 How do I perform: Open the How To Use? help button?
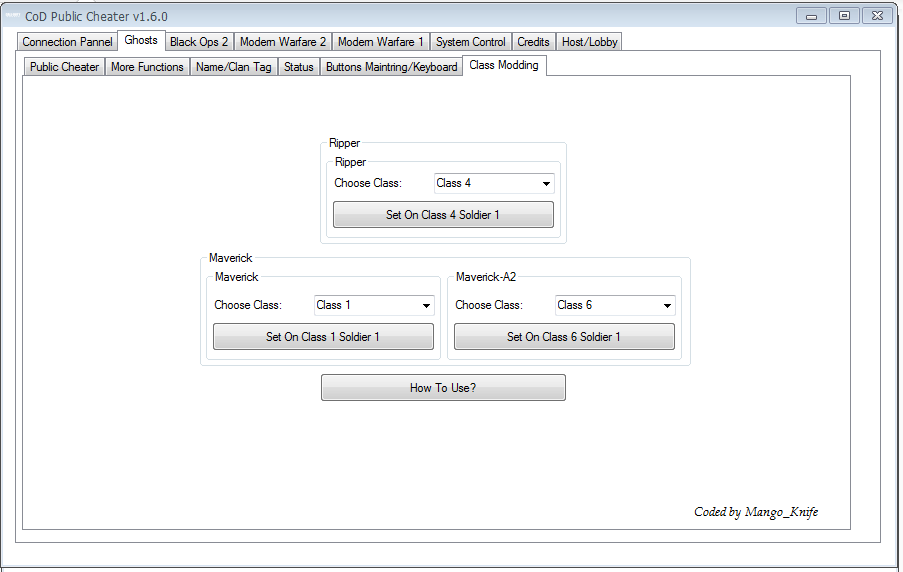pyautogui.click(x=443, y=388)
